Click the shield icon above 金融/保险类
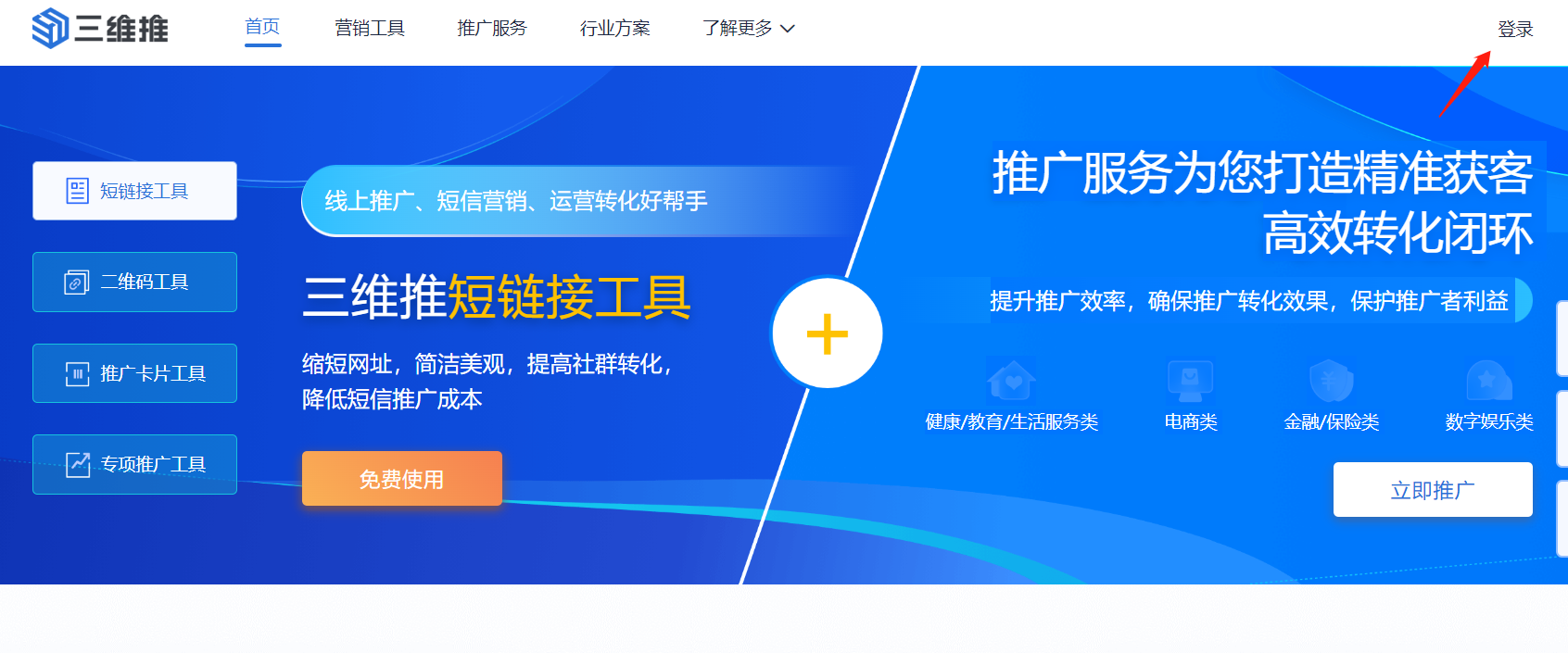Screen dimensions: 1568x653 1332,380
